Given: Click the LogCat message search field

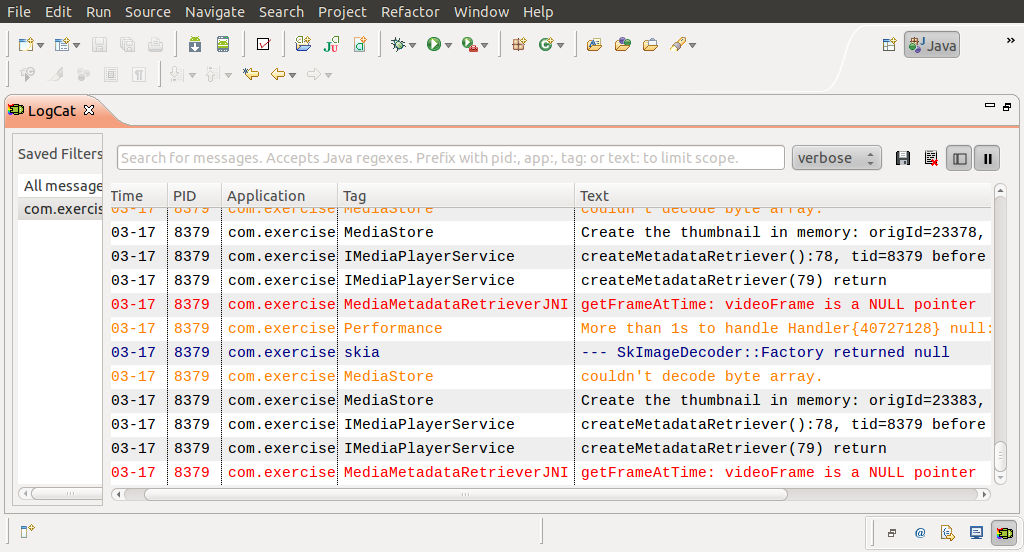Looking at the screenshot, I should (451, 158).
